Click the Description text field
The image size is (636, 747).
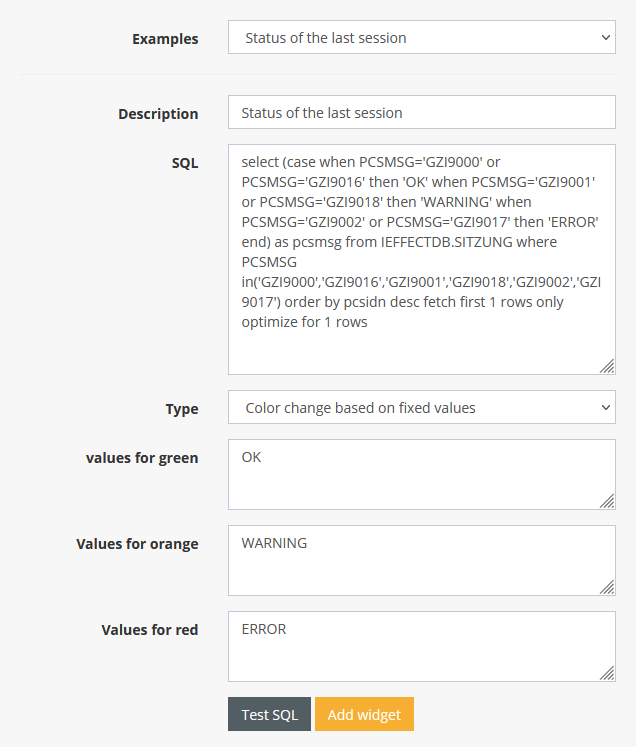click(x=421, y=113)
